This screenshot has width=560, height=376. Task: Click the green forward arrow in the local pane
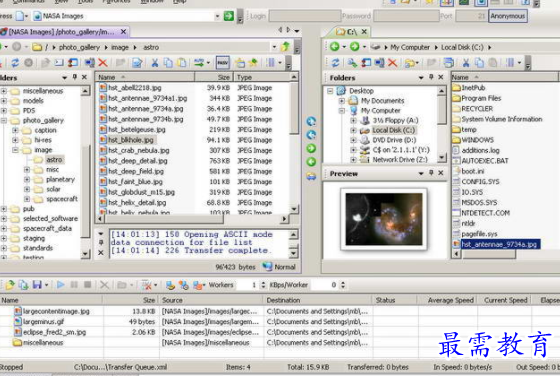pyautogui.click(x=354, y=46)
